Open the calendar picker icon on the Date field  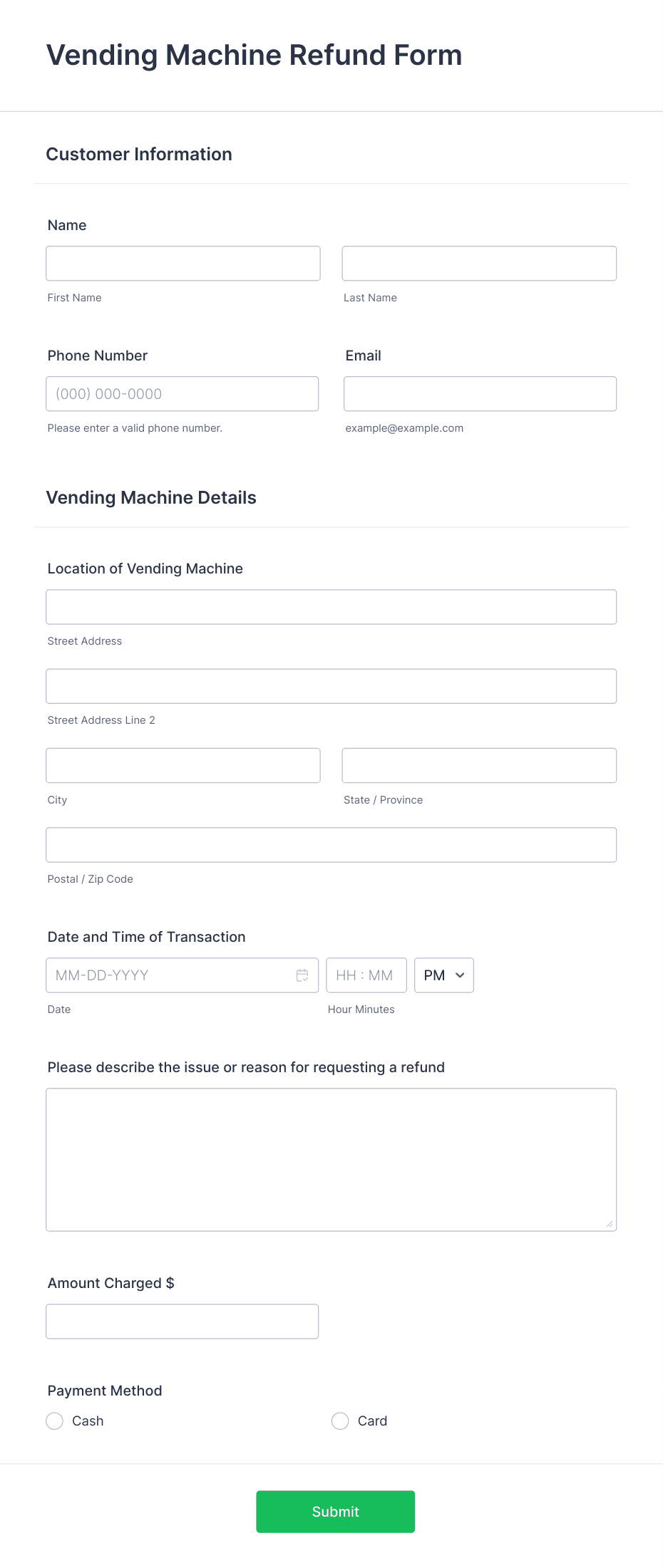pyautogui.click(x=302, y=975)
